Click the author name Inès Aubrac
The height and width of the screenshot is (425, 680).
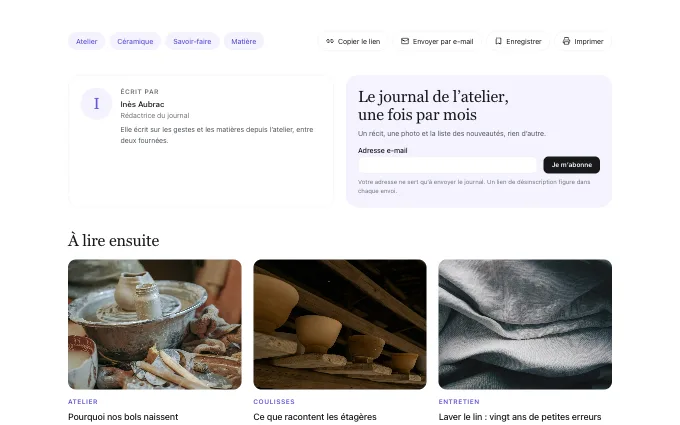tap(142, 104)
